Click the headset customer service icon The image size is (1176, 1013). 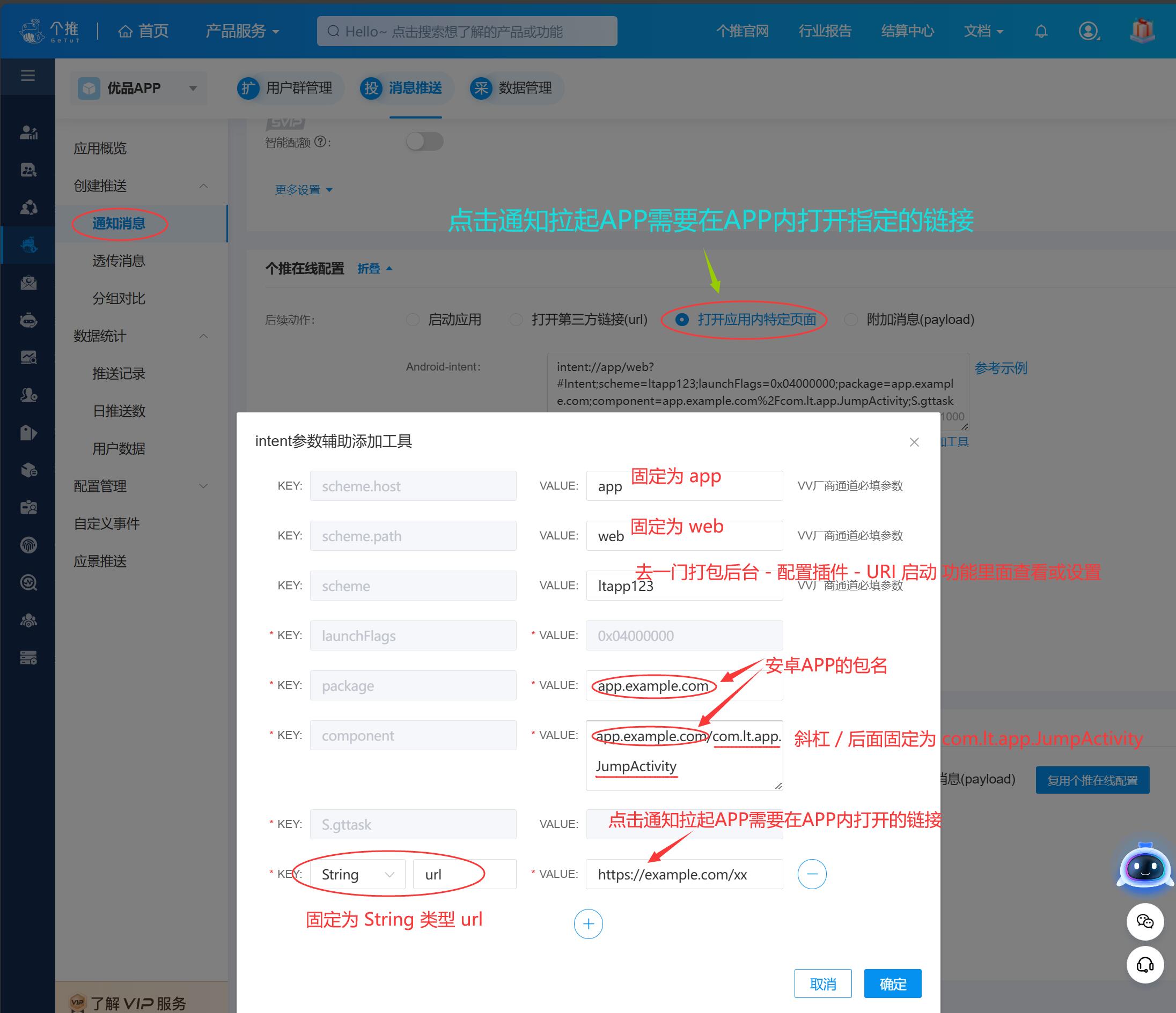click(1145, 965)
